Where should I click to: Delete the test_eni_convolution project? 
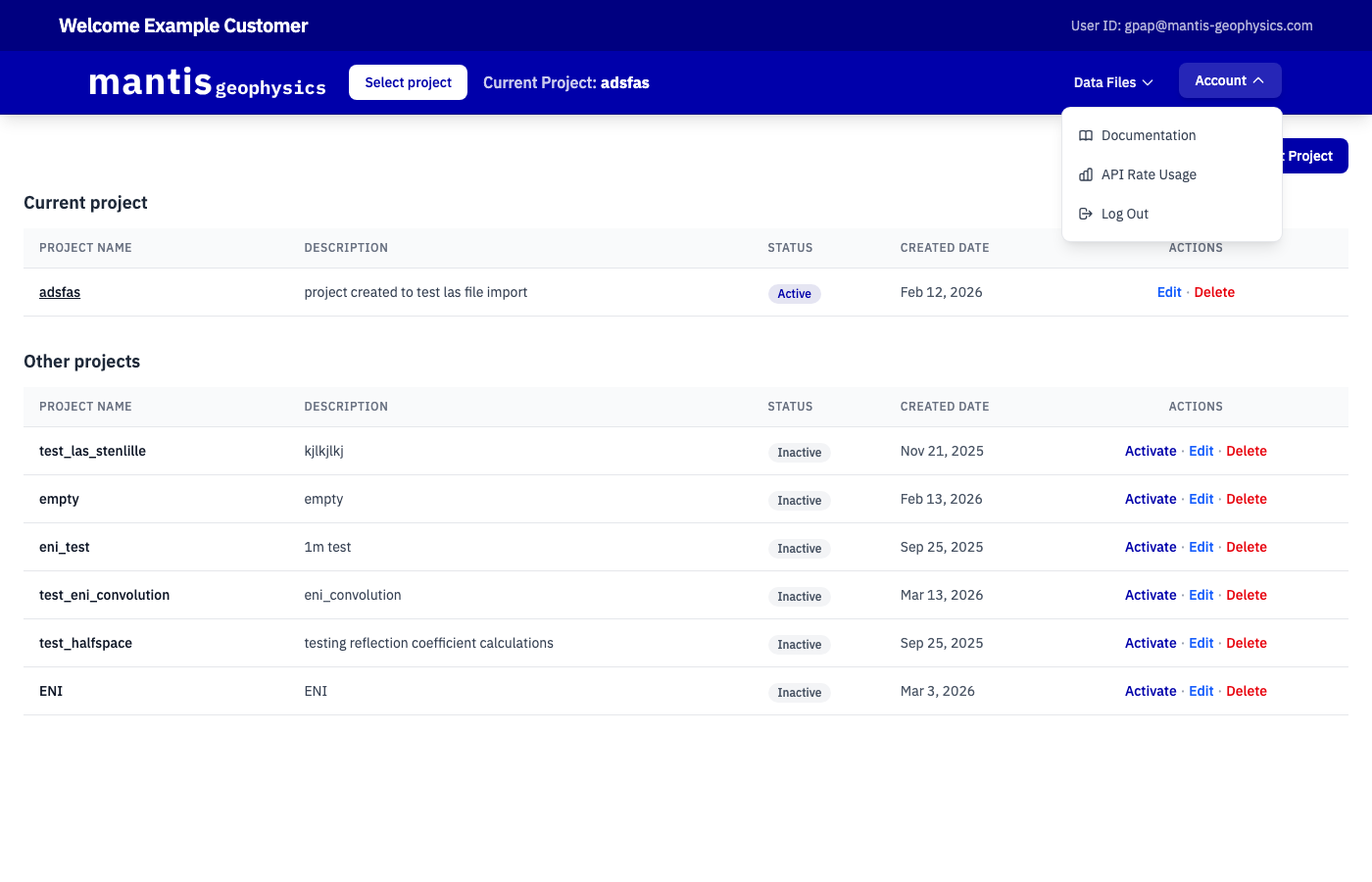click(1247, 595)
